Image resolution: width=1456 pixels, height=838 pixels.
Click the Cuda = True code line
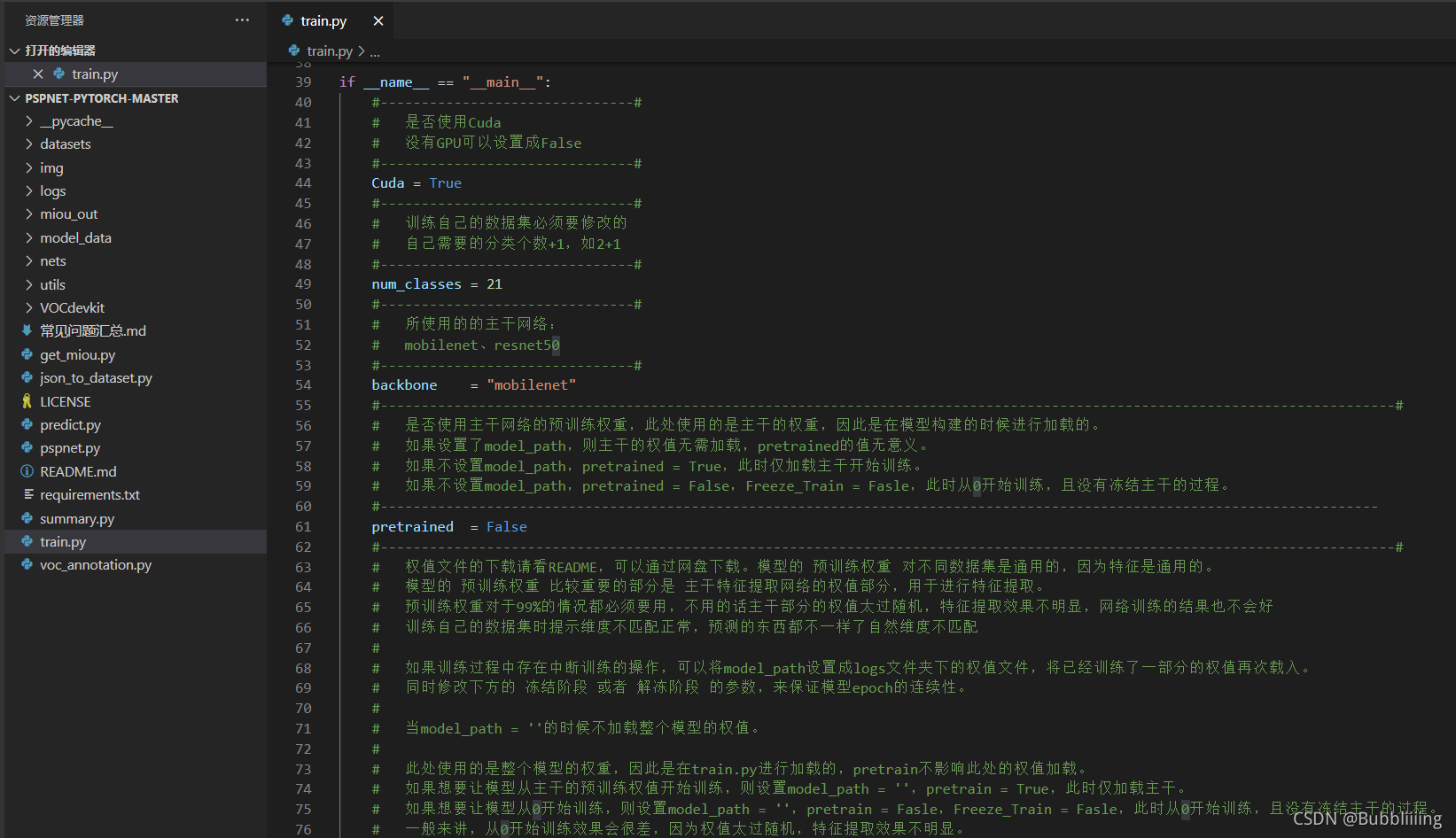coord(417,183)
